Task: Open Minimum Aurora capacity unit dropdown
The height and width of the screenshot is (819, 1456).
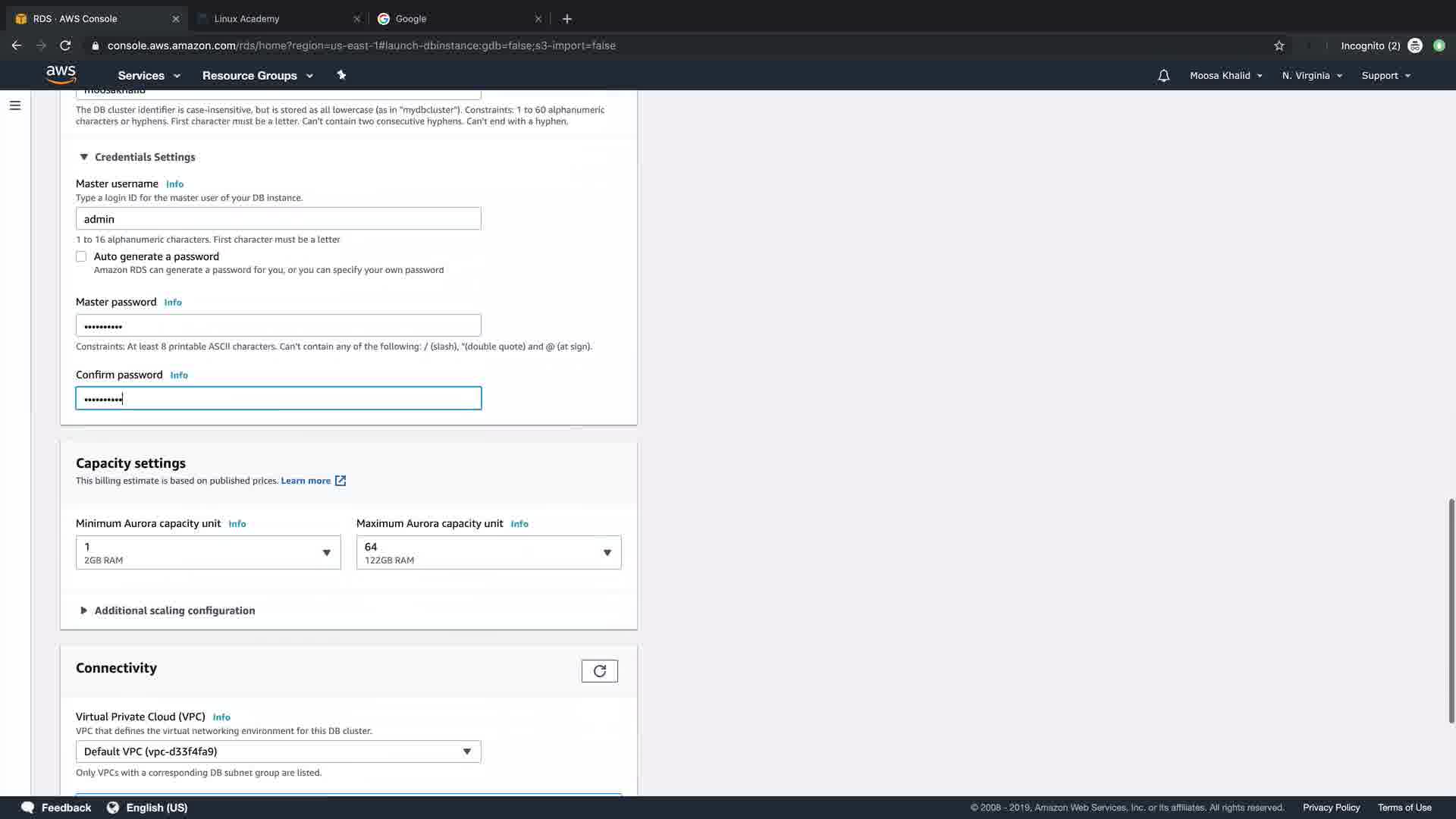Action: pyautogui.click(x=208, y=553)
